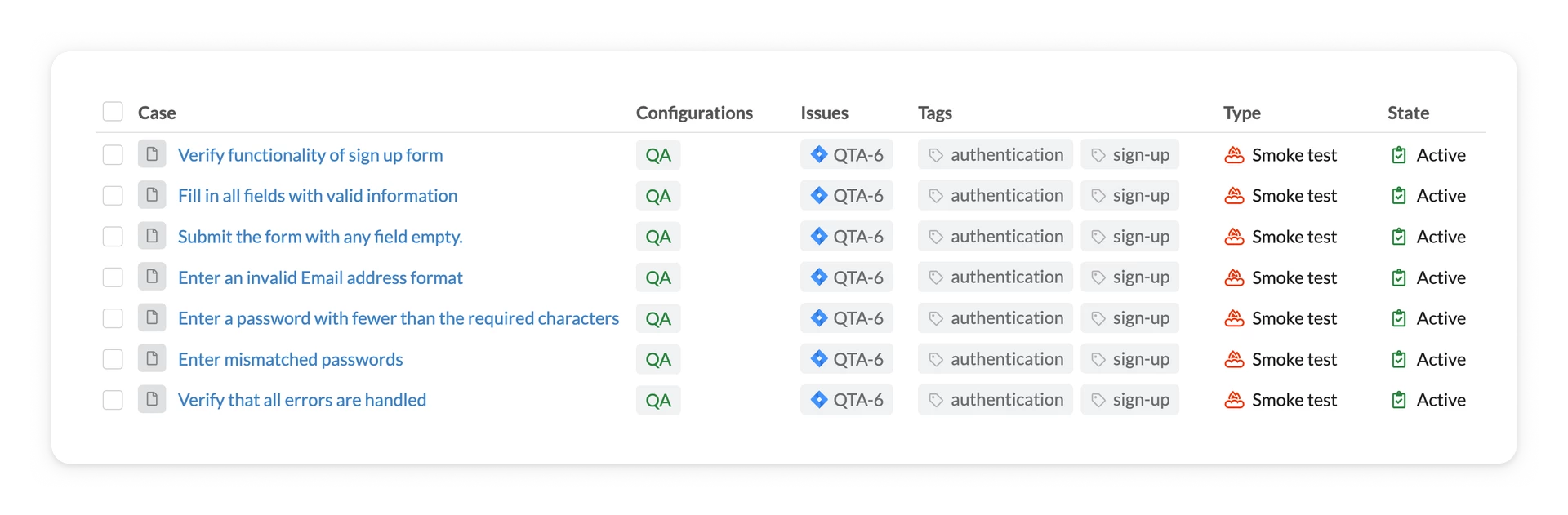This screenshot has height=515, width=1568.
Task: Check the box for 'Submit the form with any field empty'
Action: click(x=113, y=237)
